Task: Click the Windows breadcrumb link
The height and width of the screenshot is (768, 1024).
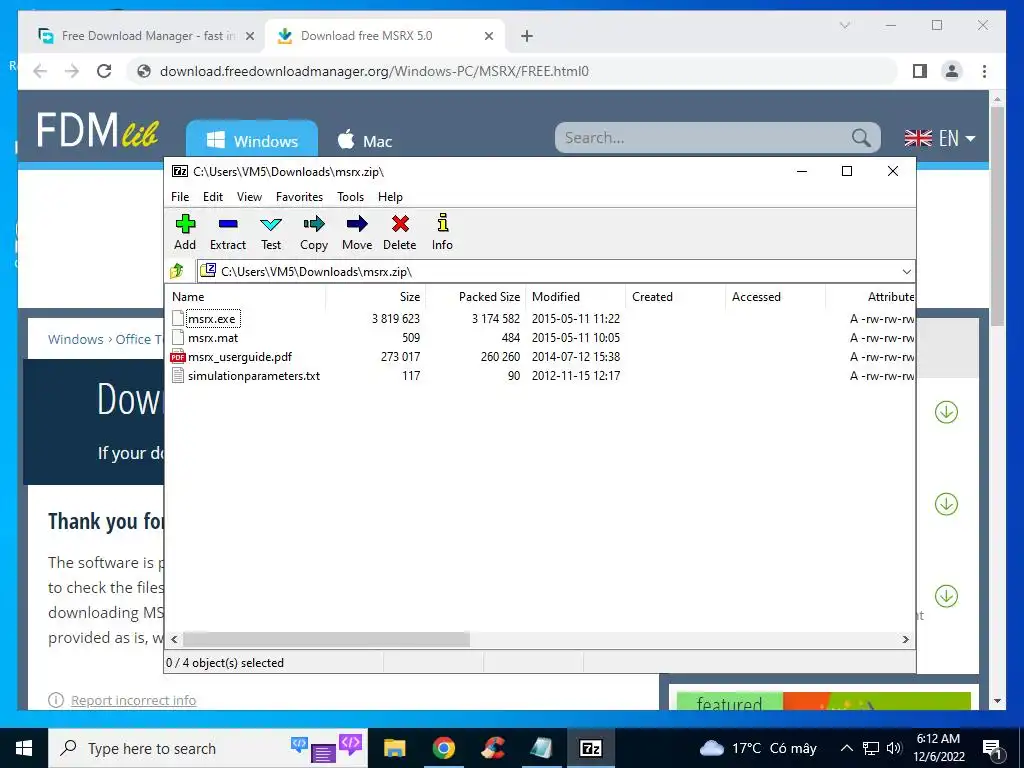Action: coord(75,339)
